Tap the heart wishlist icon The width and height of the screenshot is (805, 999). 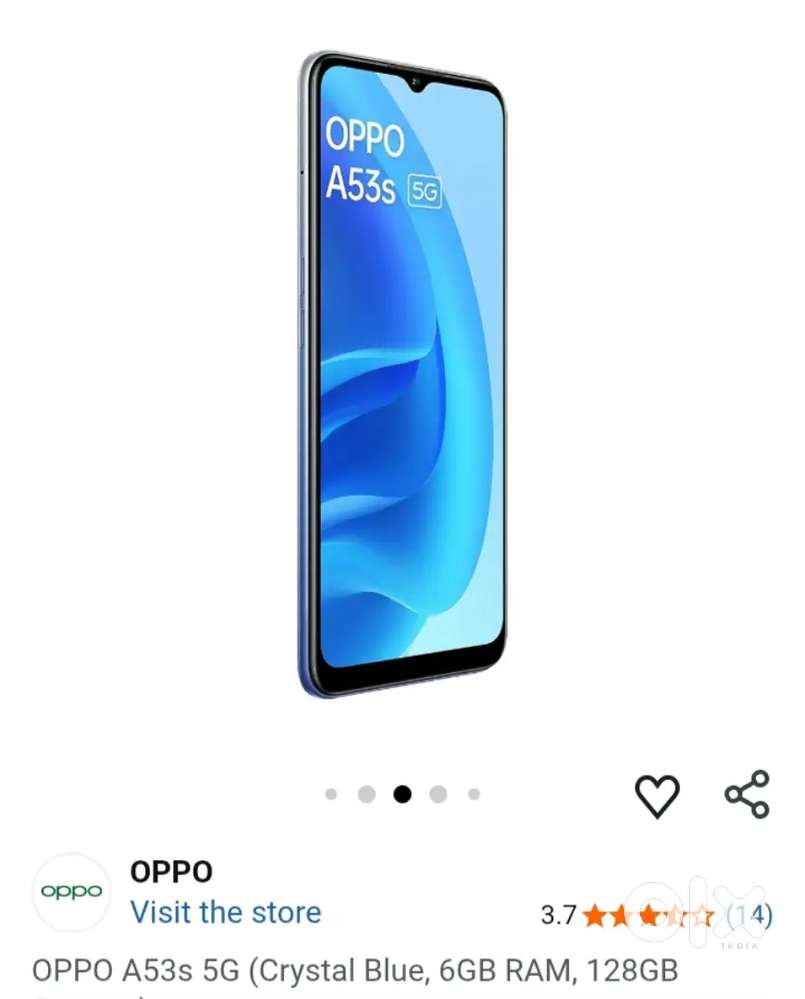657,795
